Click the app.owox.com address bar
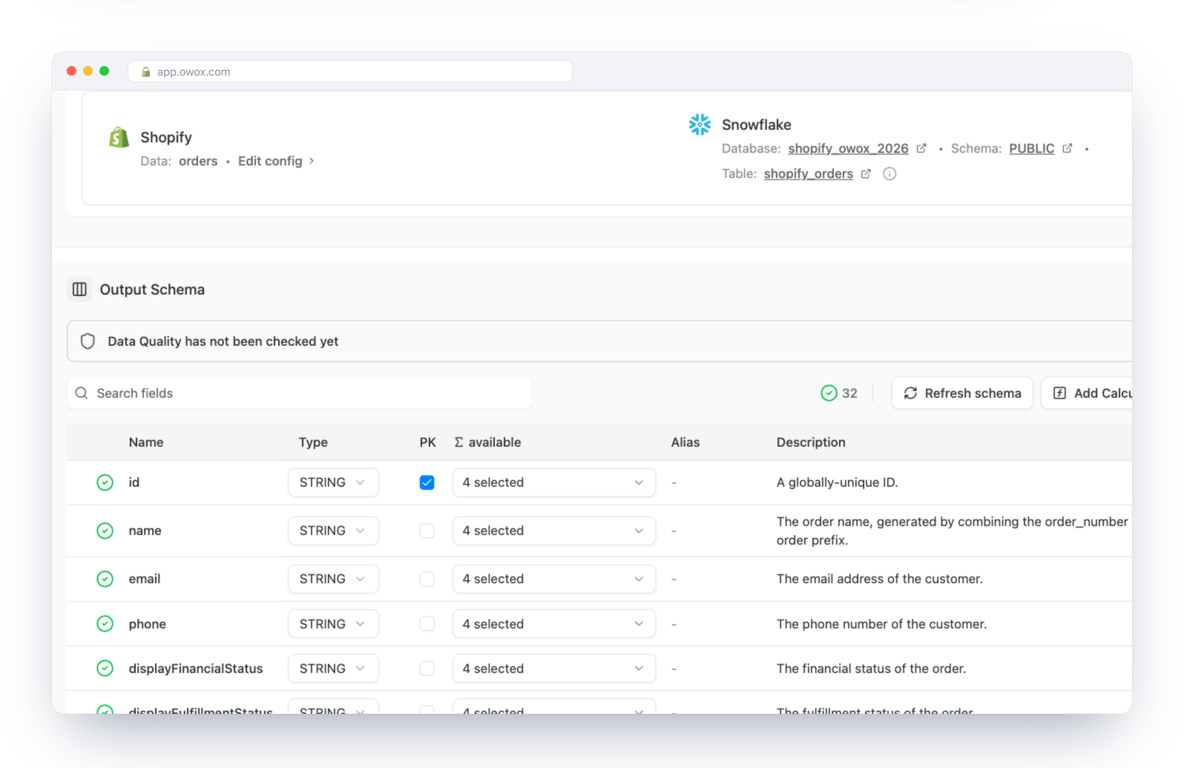Image resolution: width=1184 pixels, height=768 pixels. tap(350, 72)
